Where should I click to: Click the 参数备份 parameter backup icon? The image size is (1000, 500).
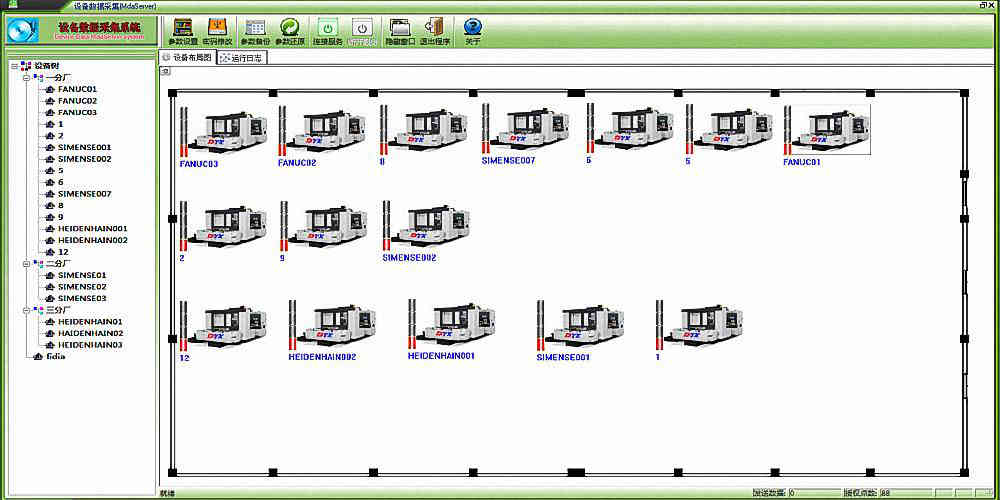[x=255, y=27]
